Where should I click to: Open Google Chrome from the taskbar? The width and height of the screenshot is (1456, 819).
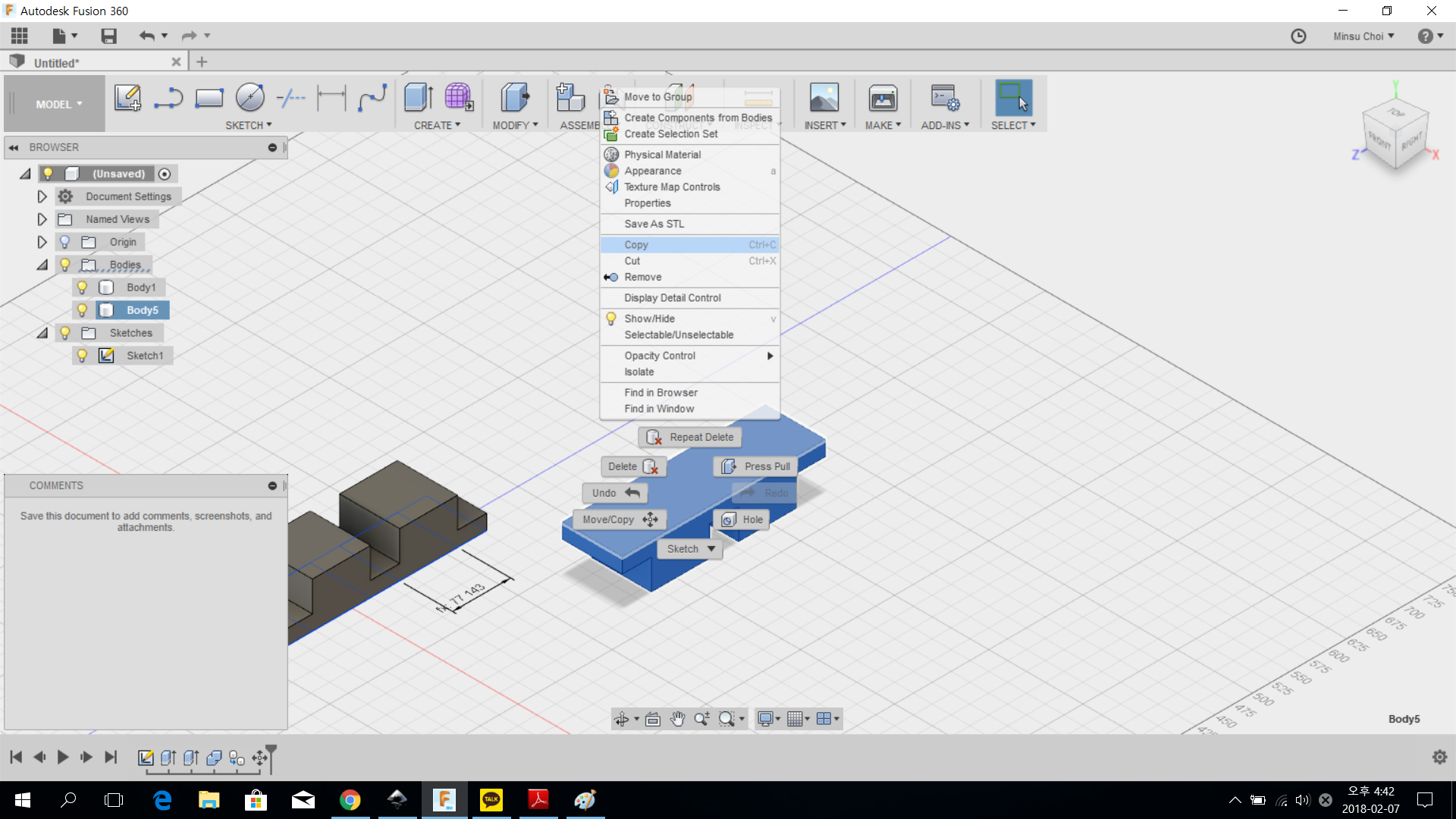350,800
